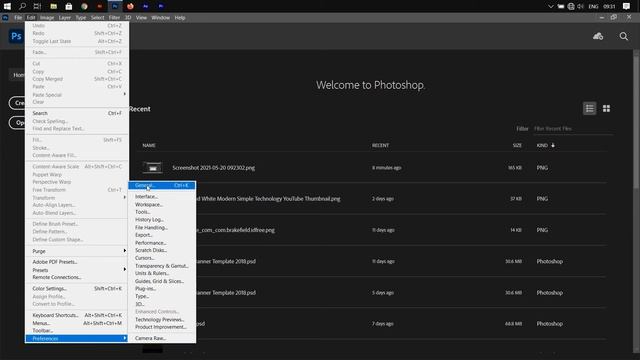Select Product Improvement preferences
The height and width of the screenshot is (360, 640).
pos(162,327)
